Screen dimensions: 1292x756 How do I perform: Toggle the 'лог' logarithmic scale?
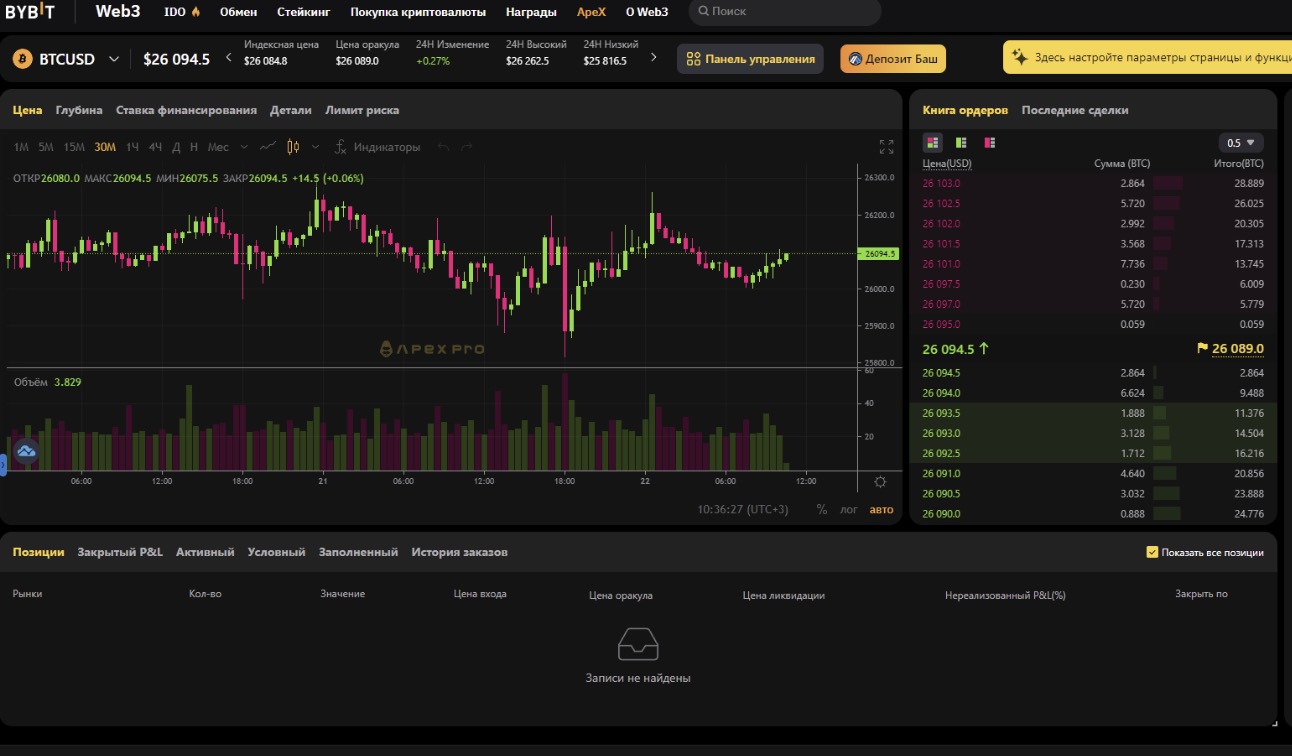848,509
